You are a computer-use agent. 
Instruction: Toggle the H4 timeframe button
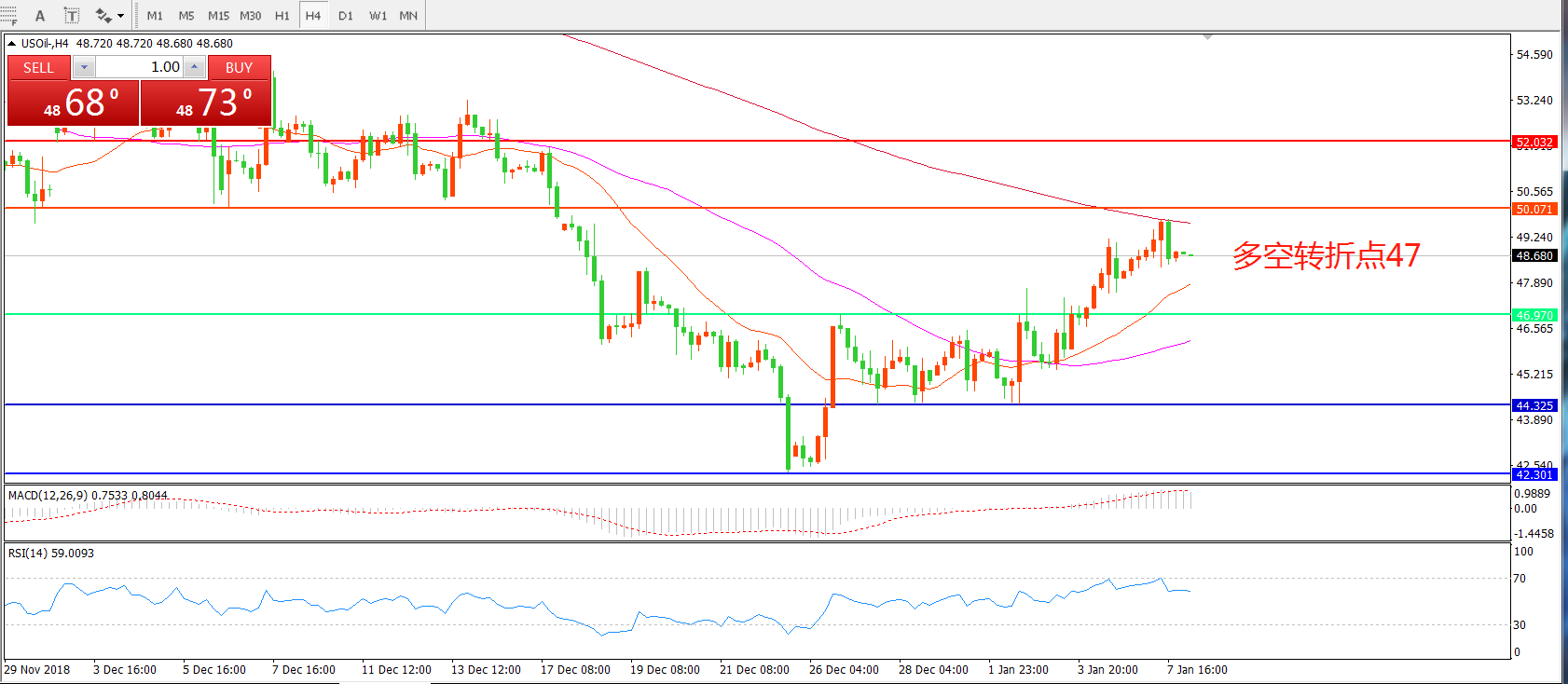pyautogui.click(x=312, y=16)
